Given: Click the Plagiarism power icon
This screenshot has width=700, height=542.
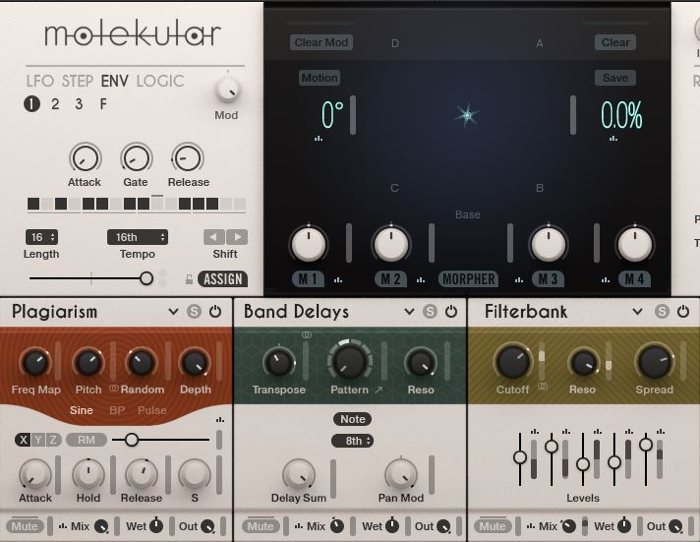Looking at the screenshot, I should click(x=216, y=312).
